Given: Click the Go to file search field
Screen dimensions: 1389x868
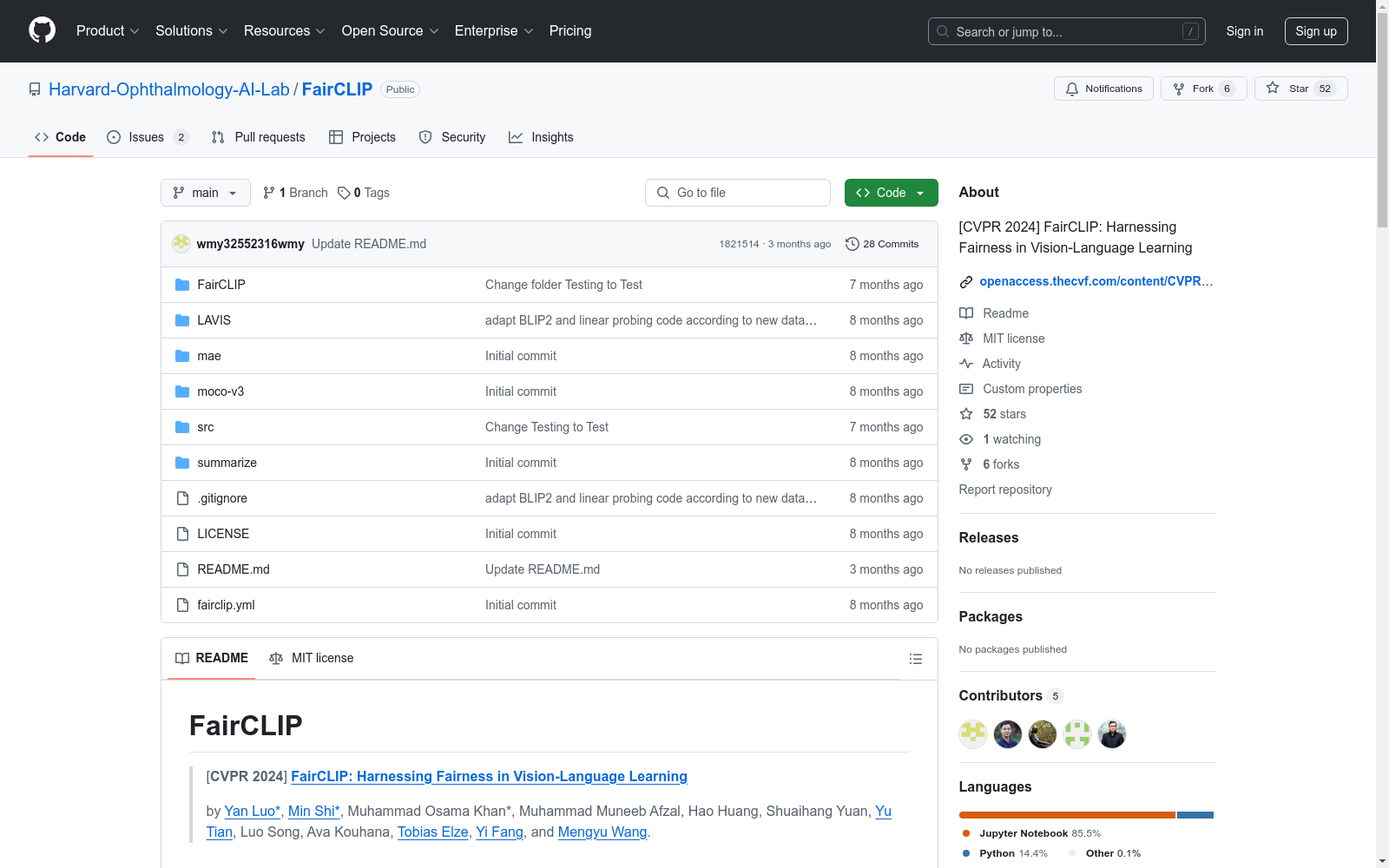Looking at the screenshot, I should 738,193.
